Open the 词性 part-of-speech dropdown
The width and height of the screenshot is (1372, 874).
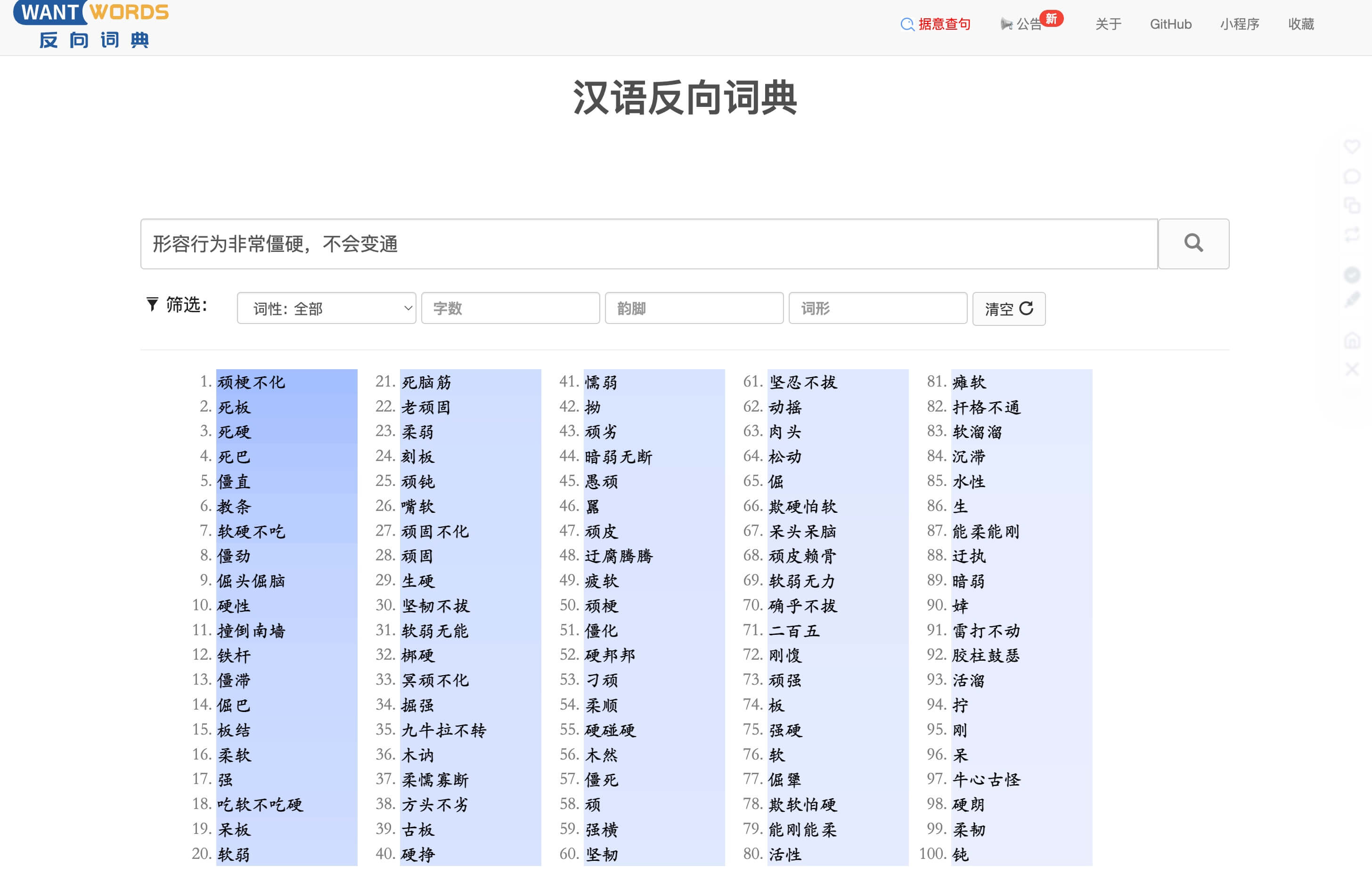tap(327, 308)
